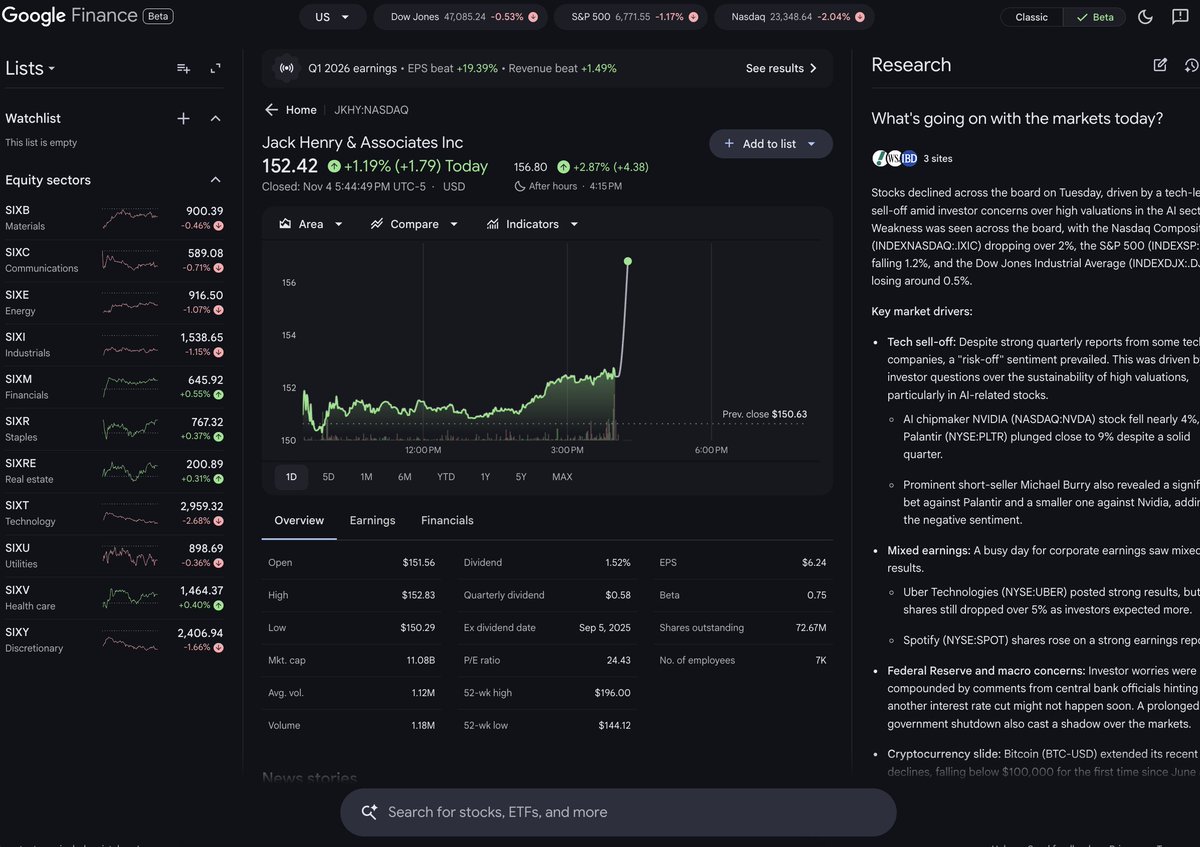Collapse the Watchlist section

point(215,118)
